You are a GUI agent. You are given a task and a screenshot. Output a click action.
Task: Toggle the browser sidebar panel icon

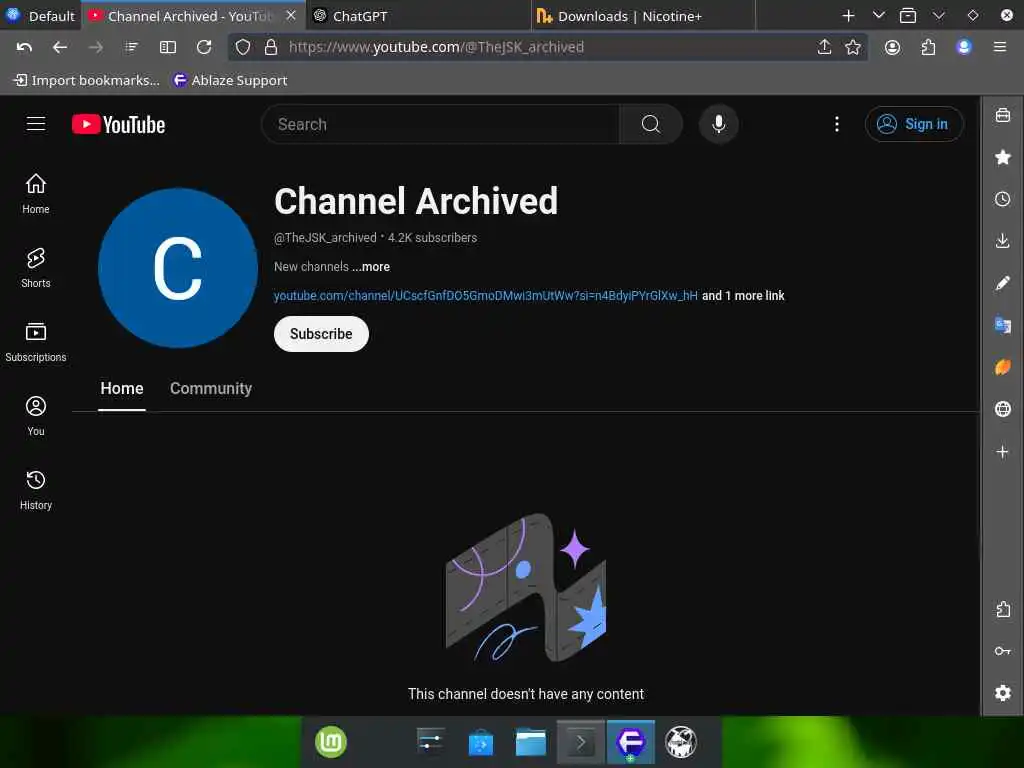168,47
